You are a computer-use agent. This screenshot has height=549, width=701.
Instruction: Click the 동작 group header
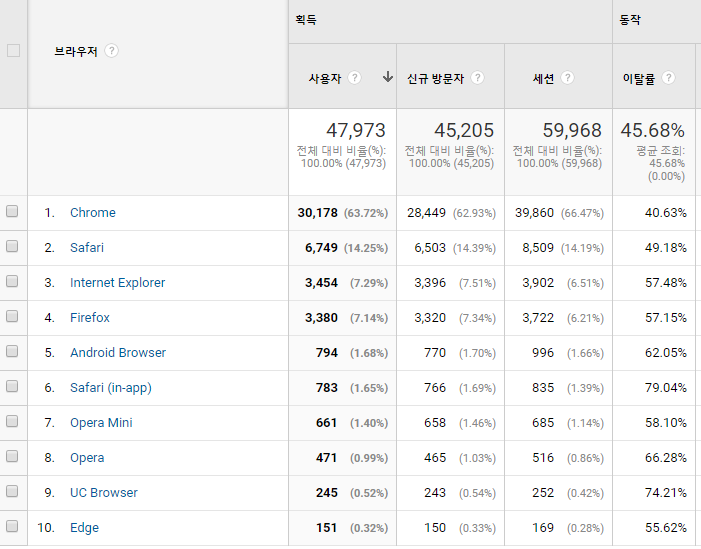pyautogui.click(x=630, y=20)
